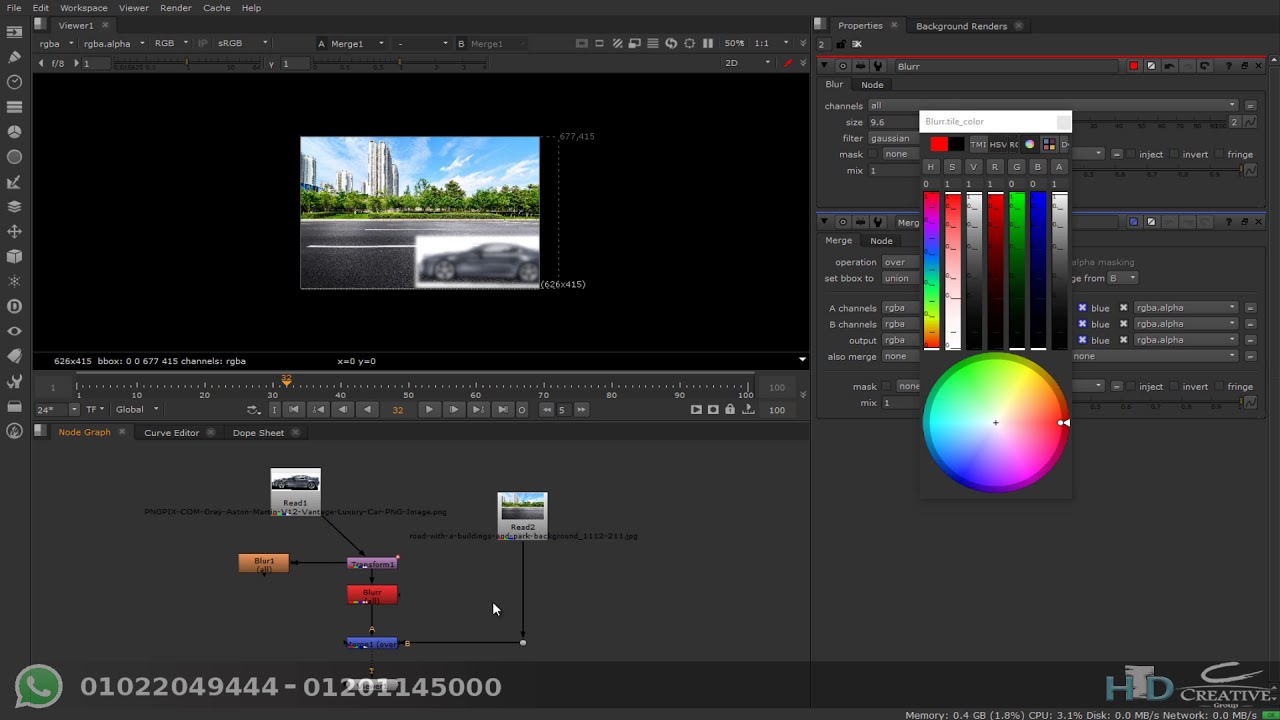Switch to the Curve Editor tab

[171, 433]
